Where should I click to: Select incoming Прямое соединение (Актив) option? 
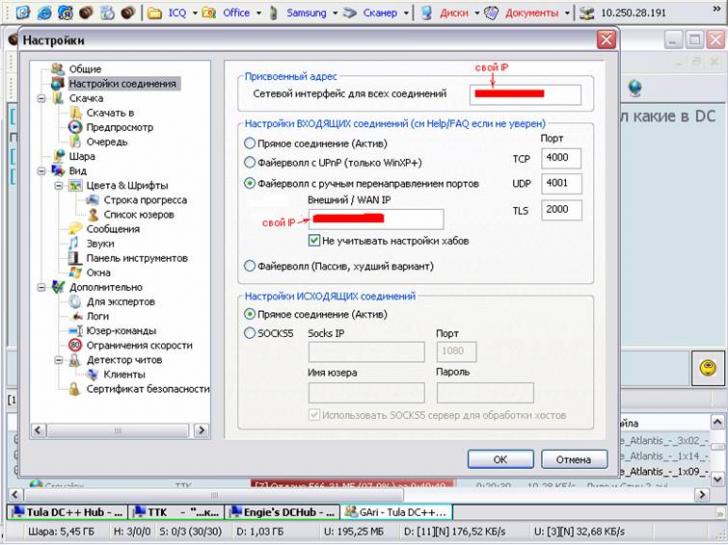click(x=250, y=144)
